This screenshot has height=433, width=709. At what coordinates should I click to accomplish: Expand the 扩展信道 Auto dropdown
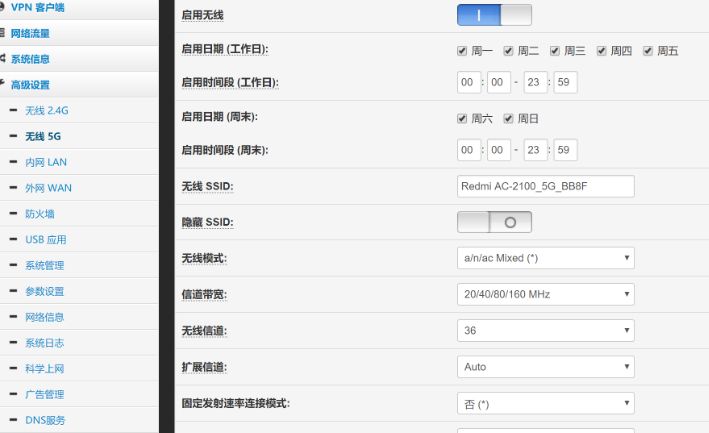pos(546,367)
